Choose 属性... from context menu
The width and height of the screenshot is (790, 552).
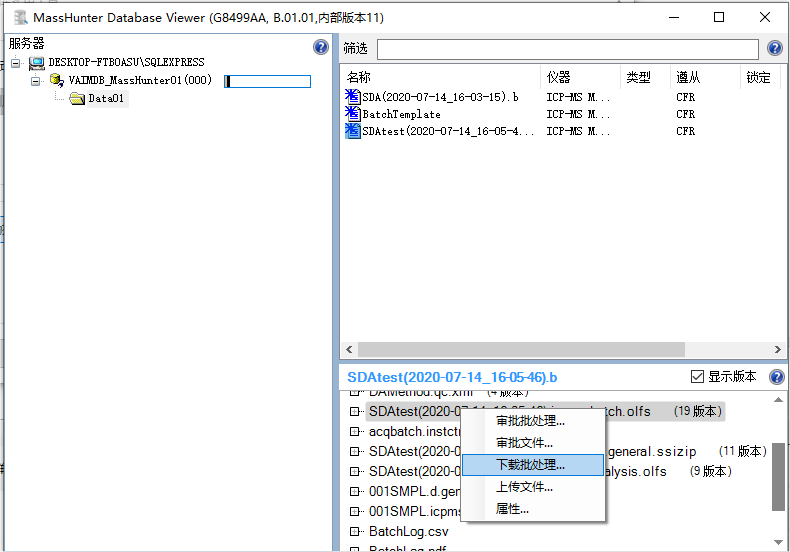click(533, 509)
